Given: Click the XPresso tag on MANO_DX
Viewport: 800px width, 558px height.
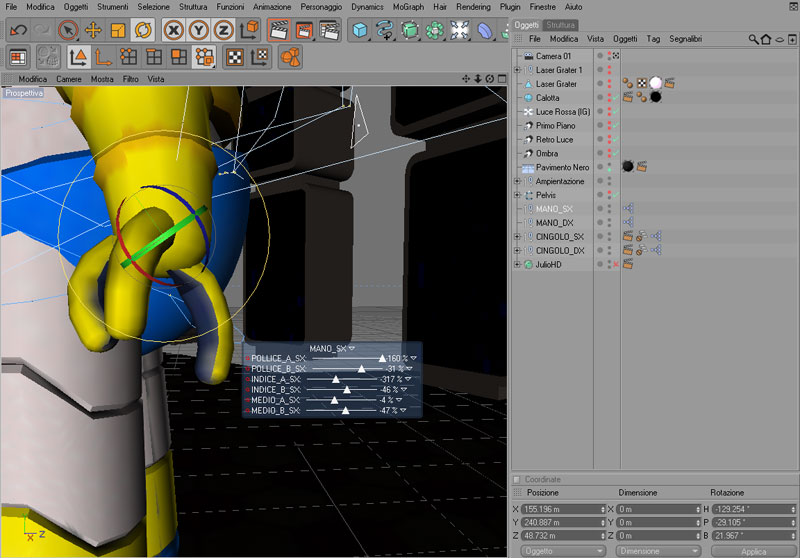Looking at the screenshot, I should tap(628, 222).
